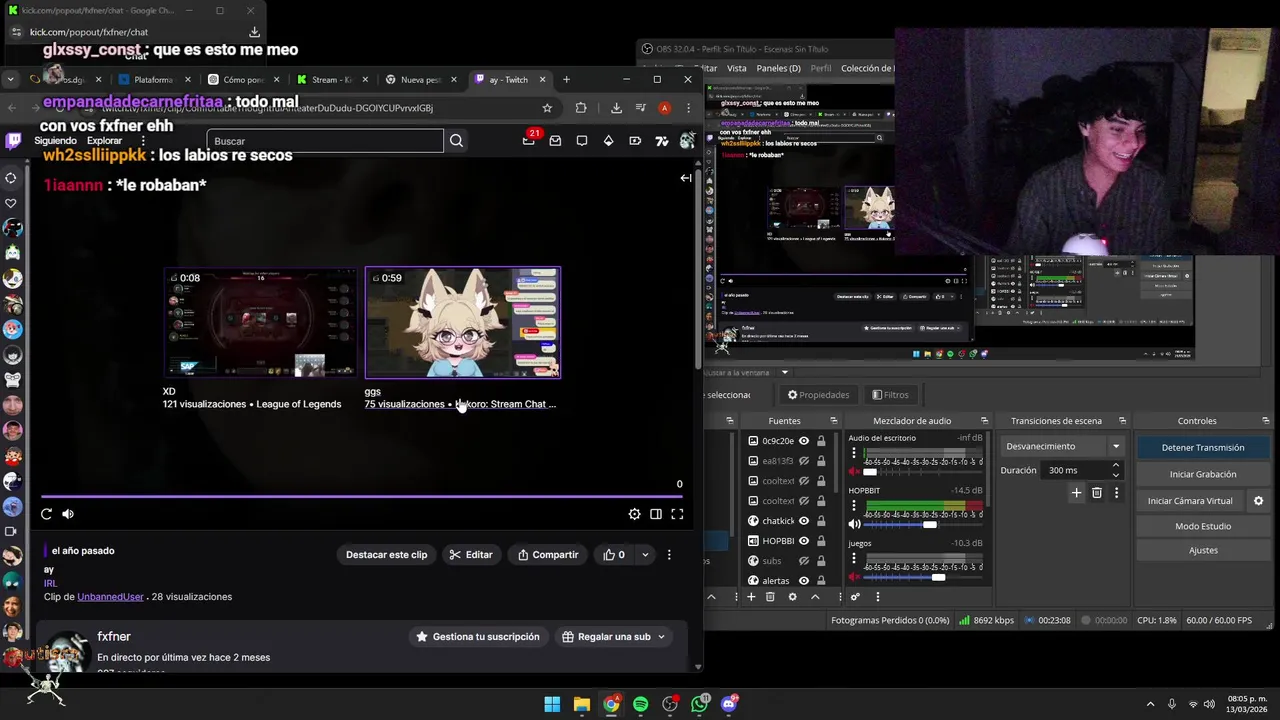The width and height of the screenshot is (1280, 720).
Task: Toggle lock on the 0c9c20e source
Action: [821, 441]
